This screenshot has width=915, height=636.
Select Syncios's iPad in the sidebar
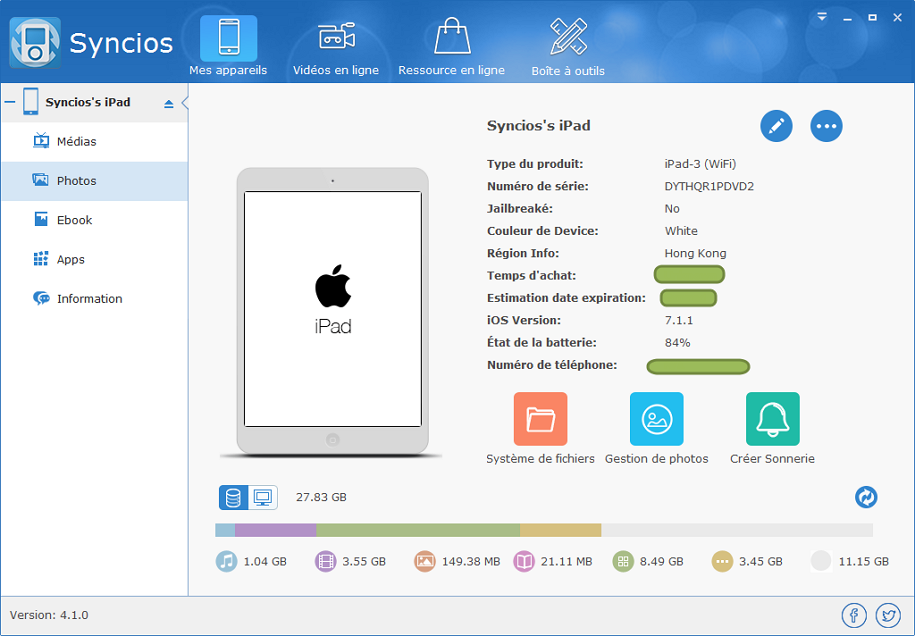[88, 102]
